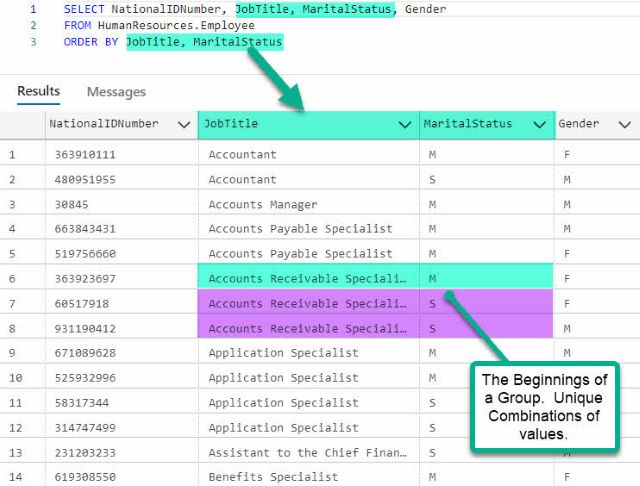Screen dimensions: 640x486
Task: Click cell 60517918 in row 7
Action: [82, 304]
